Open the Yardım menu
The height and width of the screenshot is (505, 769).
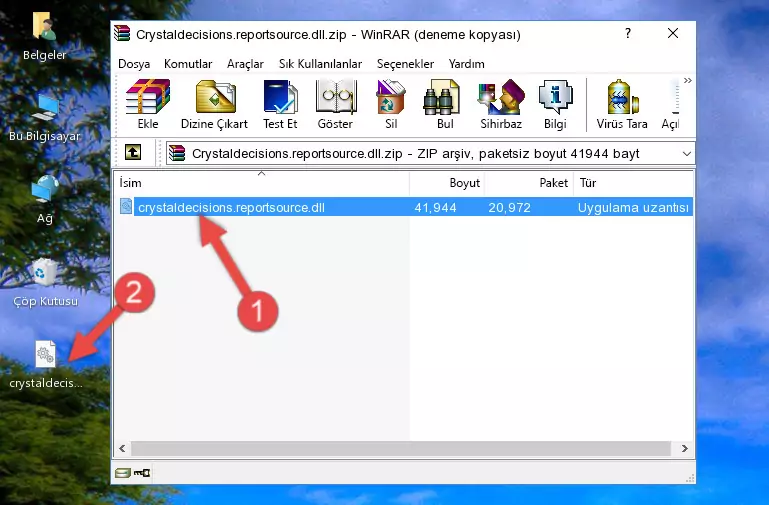(466, 64)
